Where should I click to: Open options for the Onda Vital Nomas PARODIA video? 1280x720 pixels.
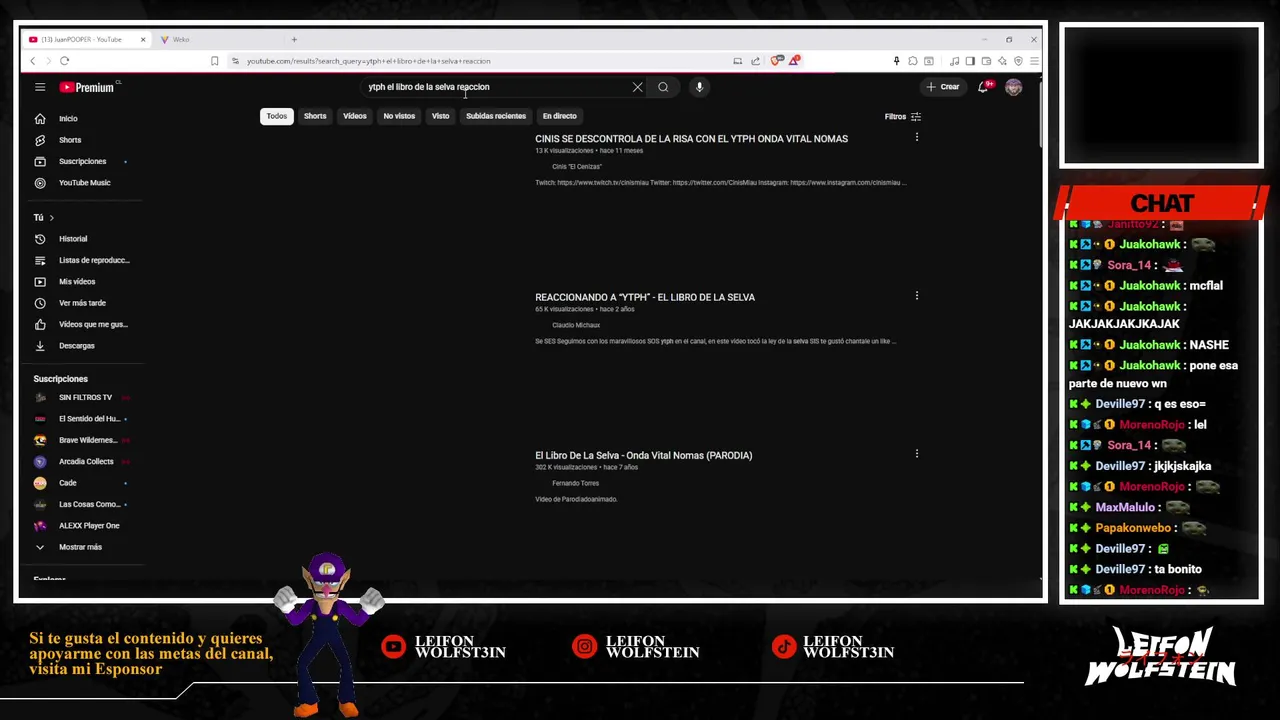916,453
